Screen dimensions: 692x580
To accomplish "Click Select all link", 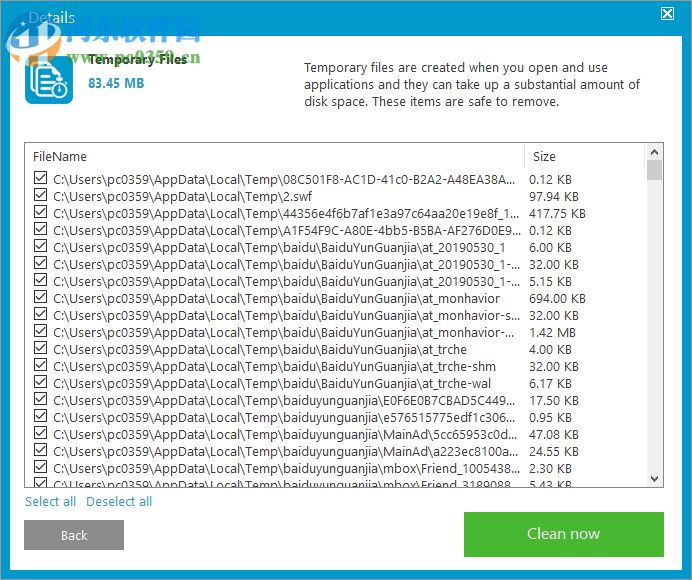I will coord(50,501).
